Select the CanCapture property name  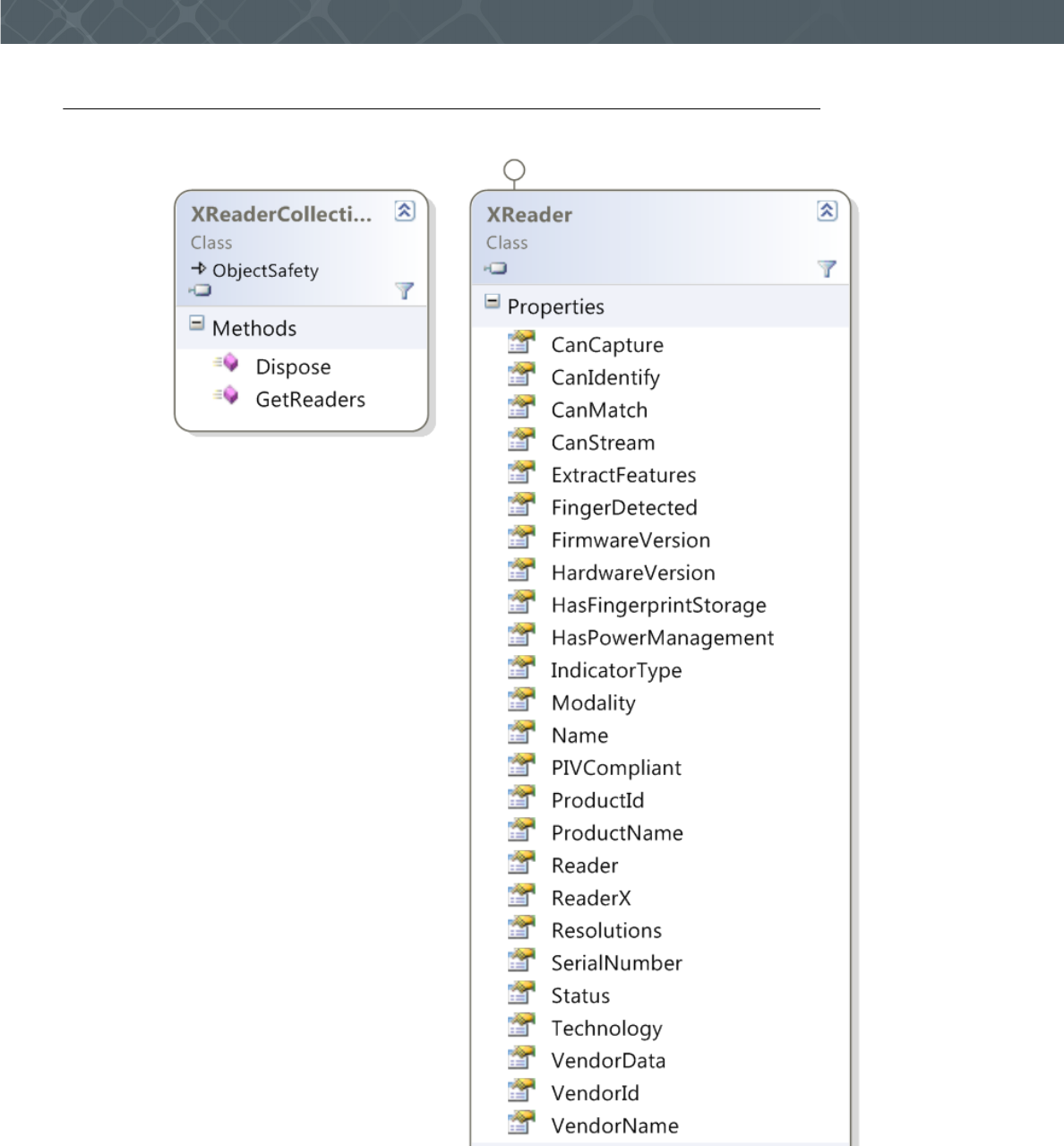point(607,346)
